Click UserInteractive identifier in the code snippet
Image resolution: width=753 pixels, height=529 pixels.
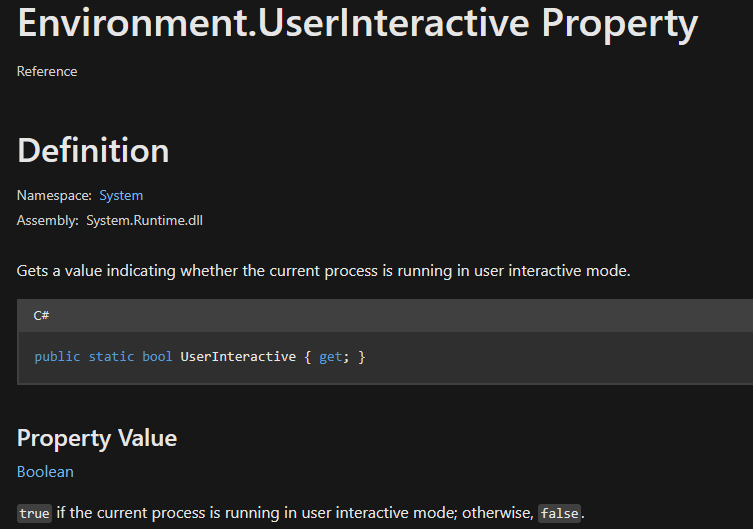pyautogui.click(x=238, y=357)
